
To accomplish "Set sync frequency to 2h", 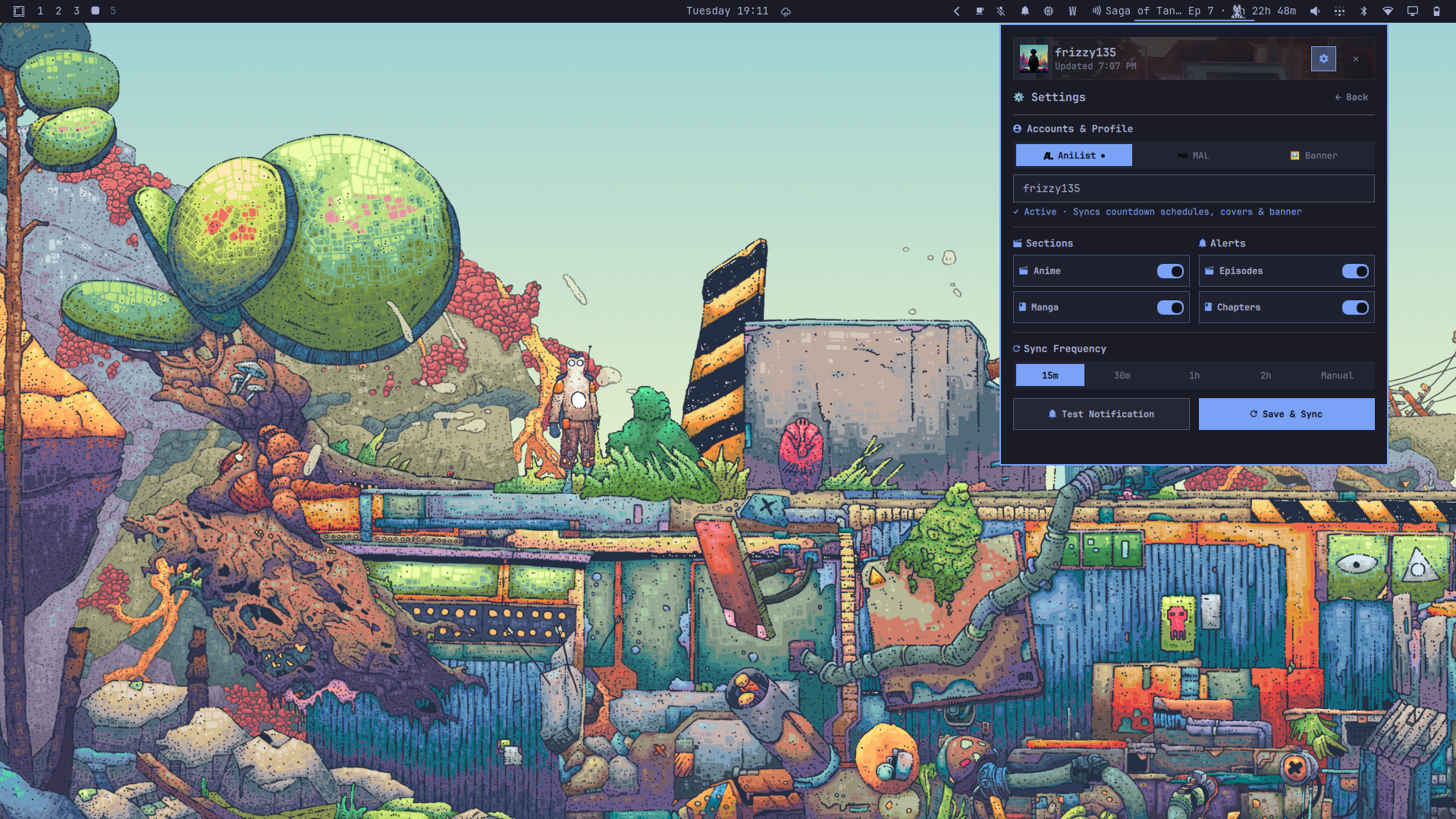I will pos(1266,375).
